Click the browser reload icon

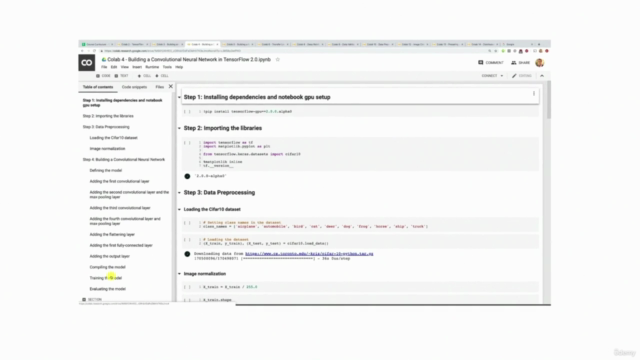click(94, 51)
